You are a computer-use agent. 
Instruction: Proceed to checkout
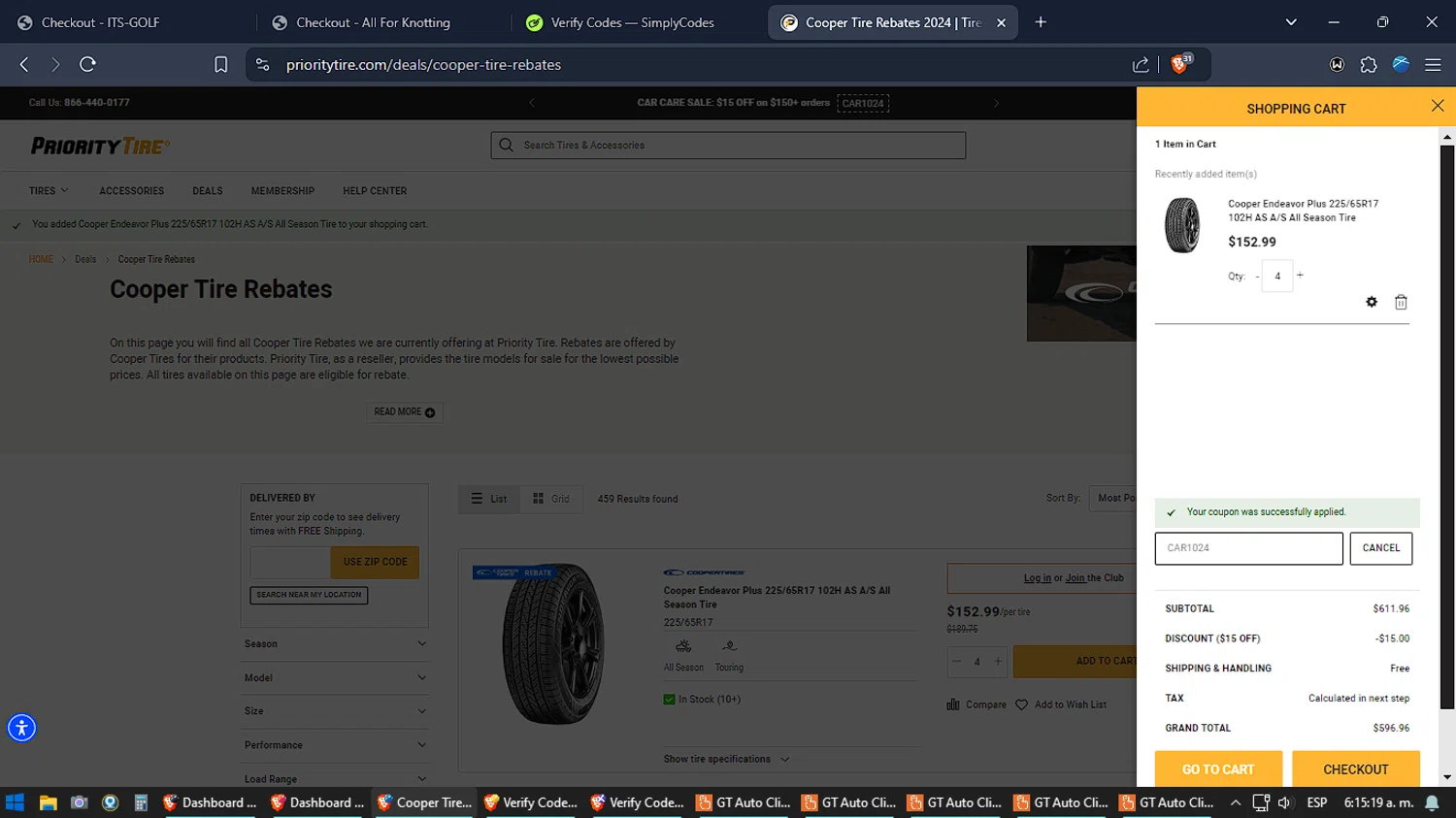[1355, 769]
